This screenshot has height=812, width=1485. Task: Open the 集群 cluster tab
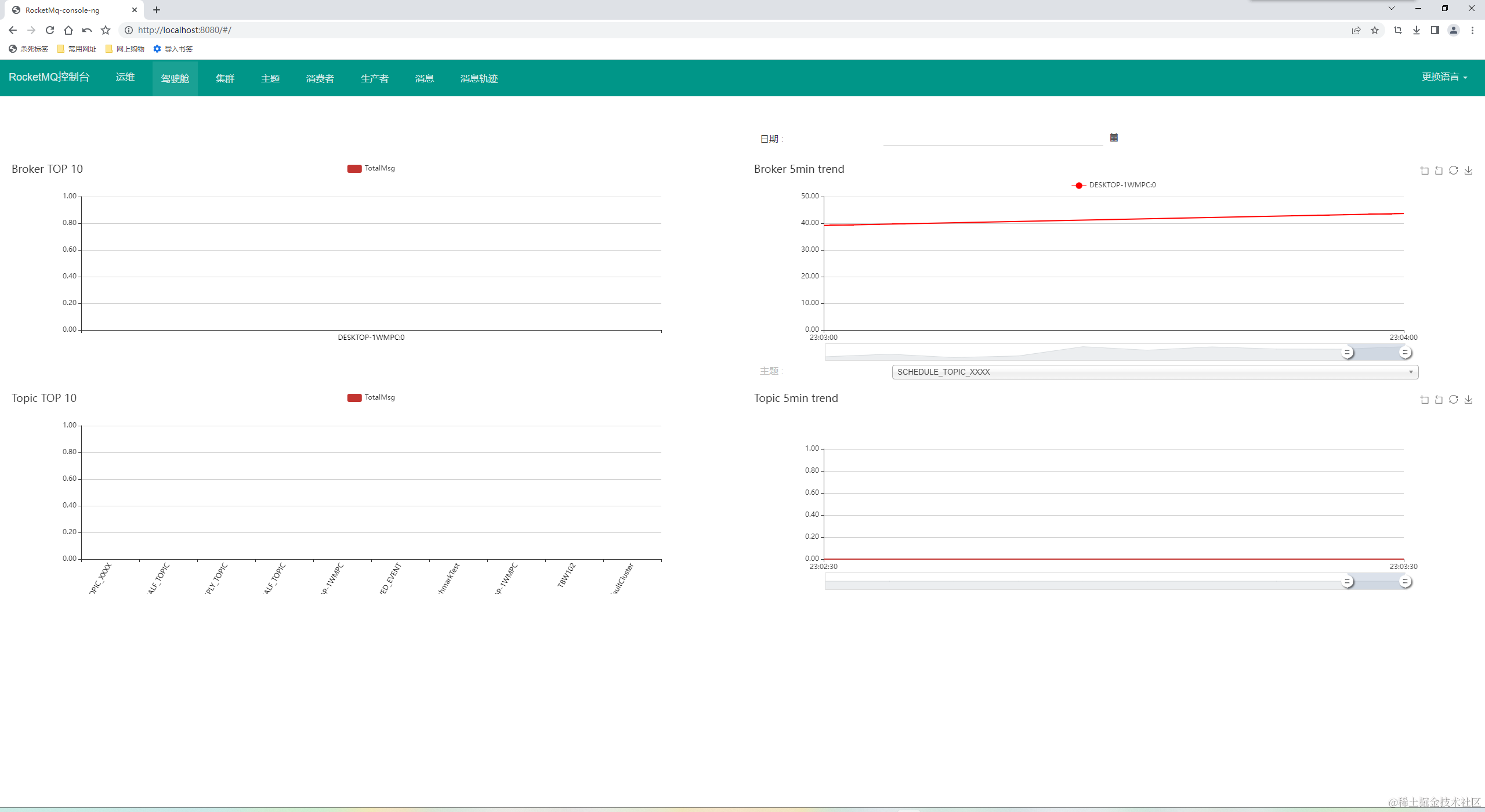pyautogui.click(x=225, y=78)
